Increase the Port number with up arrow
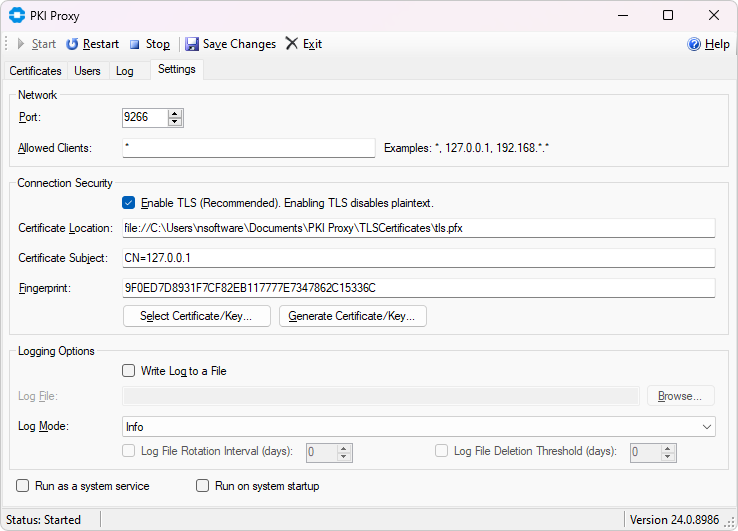This screenshot has width=738, height=531. pos(175,113)
